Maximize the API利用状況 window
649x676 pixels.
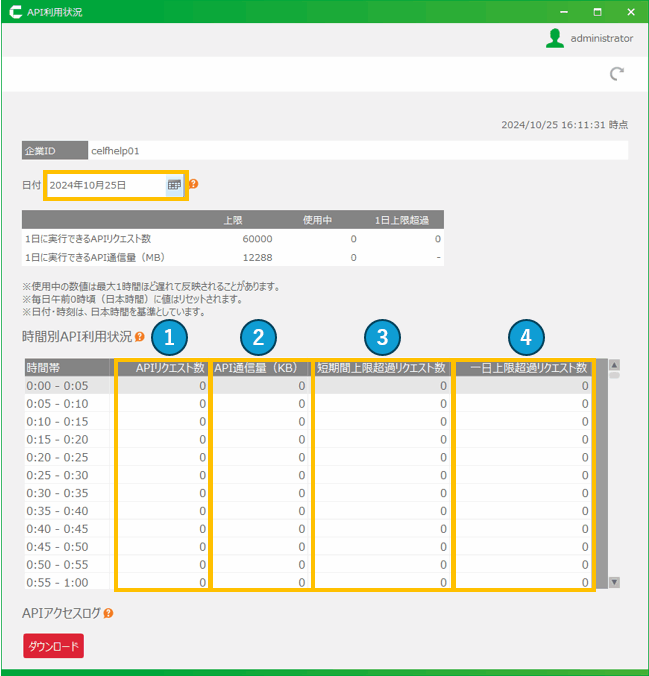[597, 12]
